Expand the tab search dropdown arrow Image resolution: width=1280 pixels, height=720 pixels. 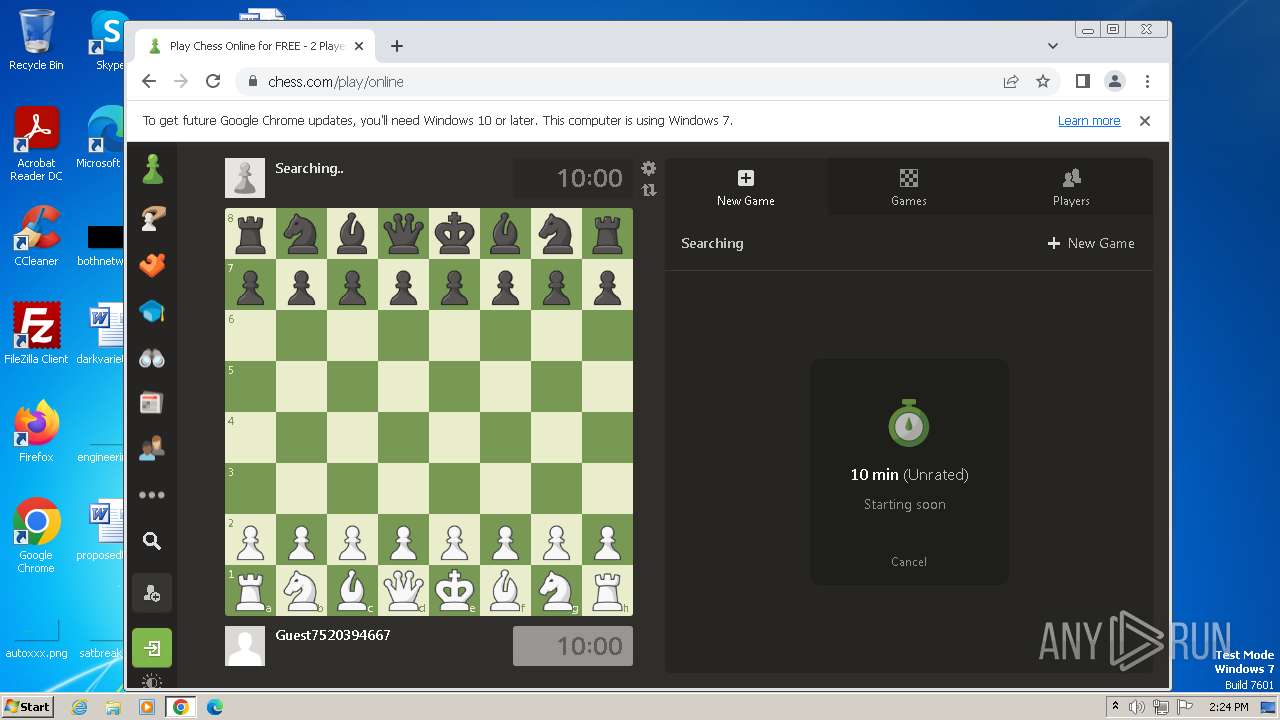(x=1053, y=46)
